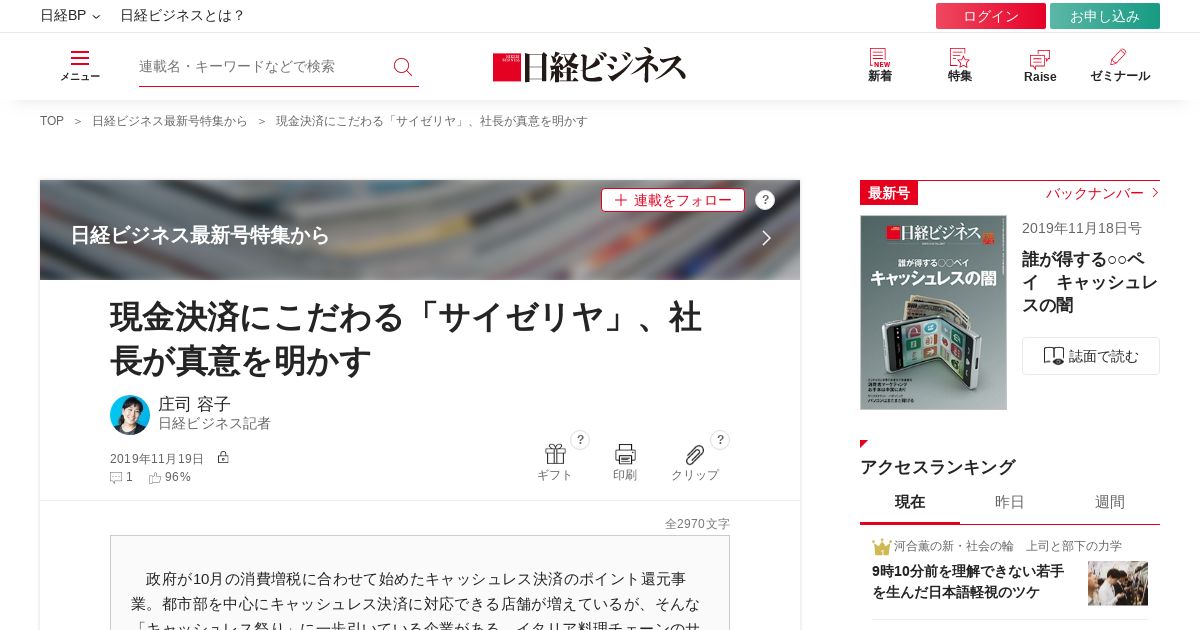
Task: Click the comment count icon
Action: pos(116,478)
